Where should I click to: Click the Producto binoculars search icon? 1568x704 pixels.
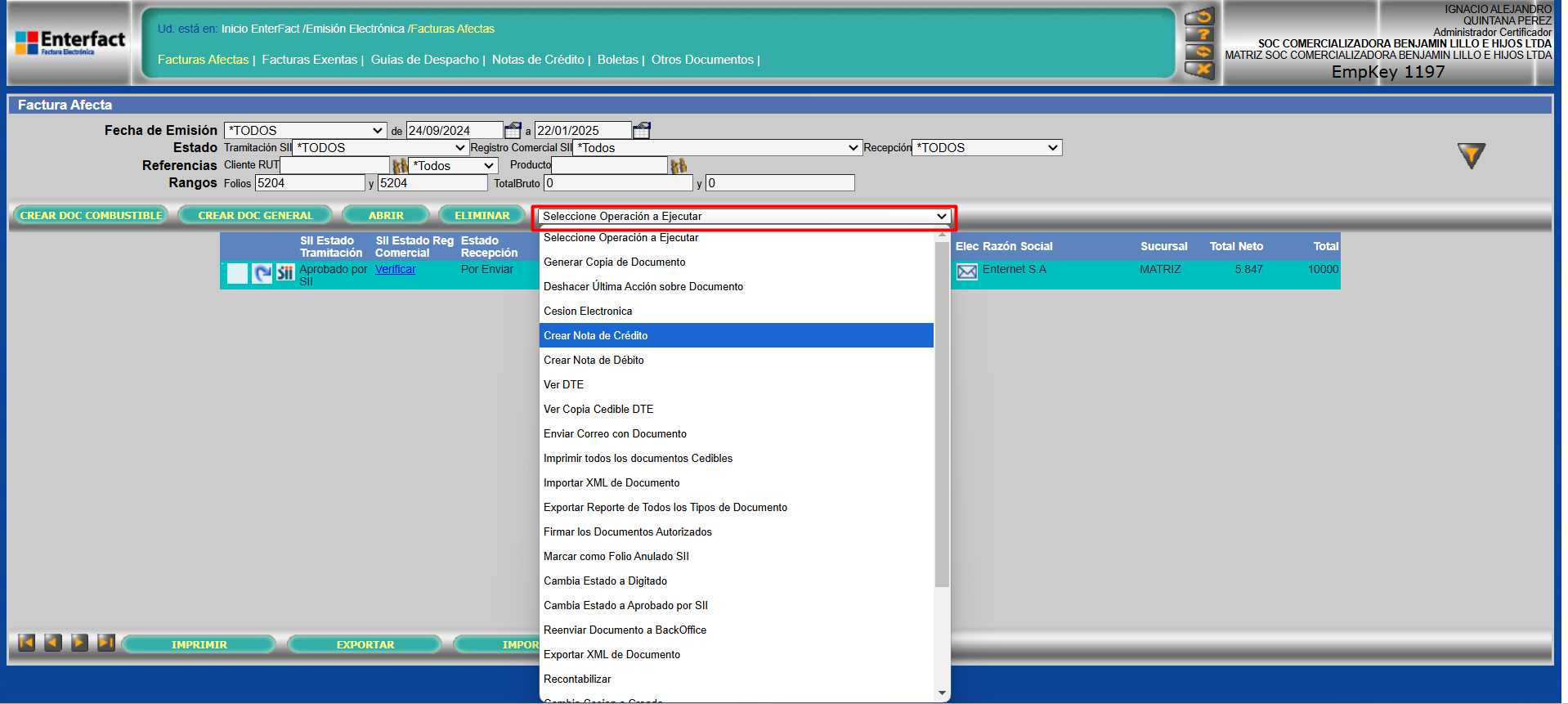pyautogui.click(x=678, y=166)
